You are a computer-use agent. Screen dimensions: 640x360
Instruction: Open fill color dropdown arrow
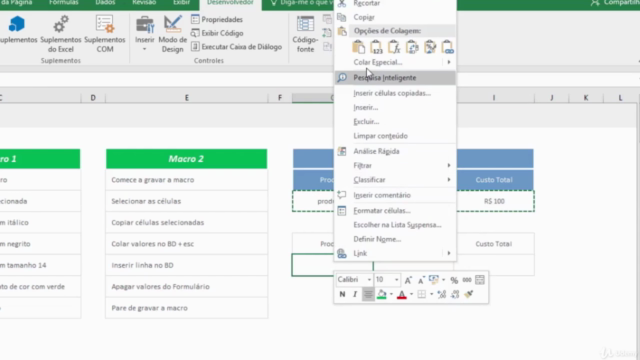click(x=391, y=294)
